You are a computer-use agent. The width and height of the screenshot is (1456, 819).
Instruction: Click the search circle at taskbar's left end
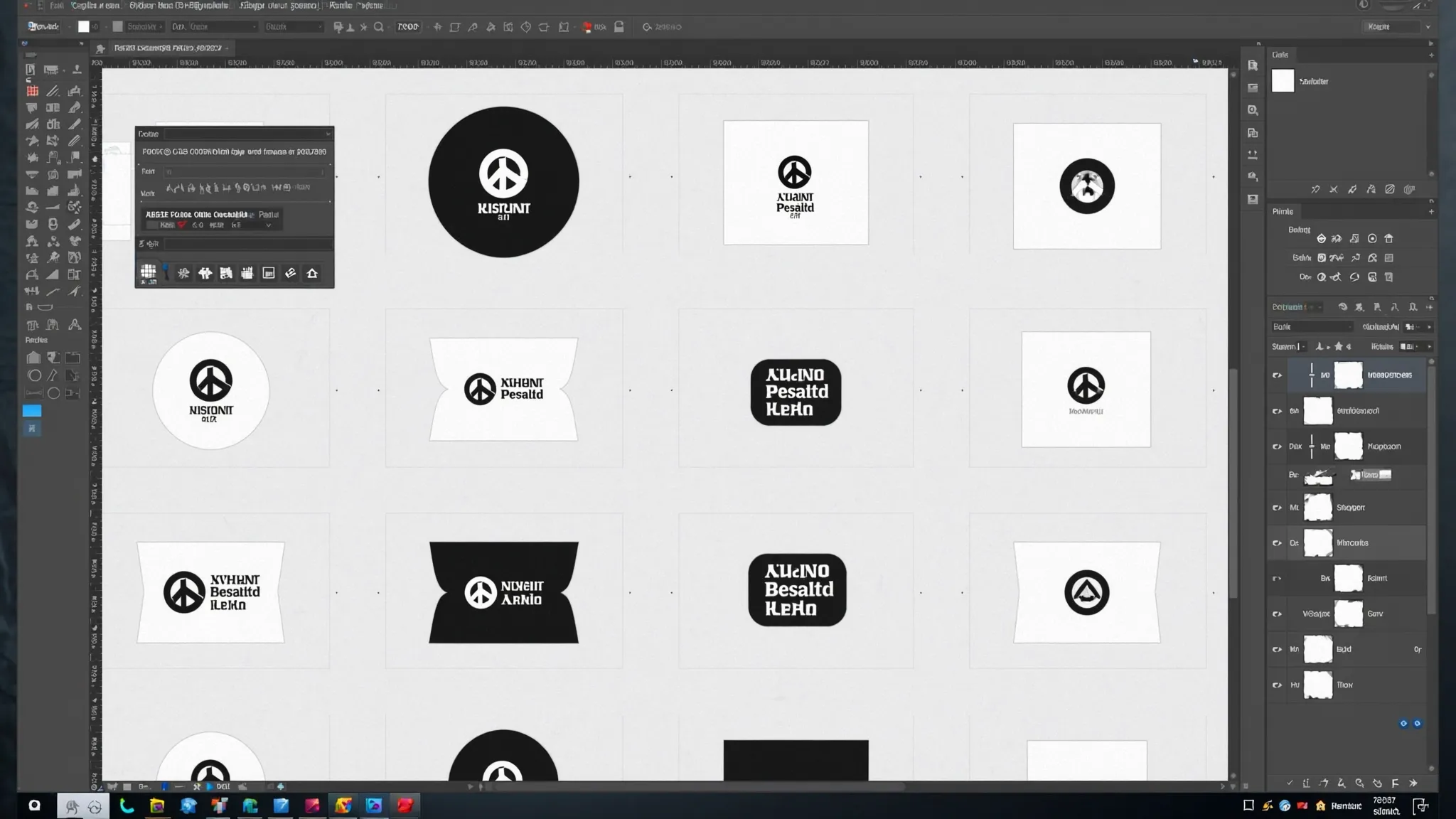click(x=34, y=805)
